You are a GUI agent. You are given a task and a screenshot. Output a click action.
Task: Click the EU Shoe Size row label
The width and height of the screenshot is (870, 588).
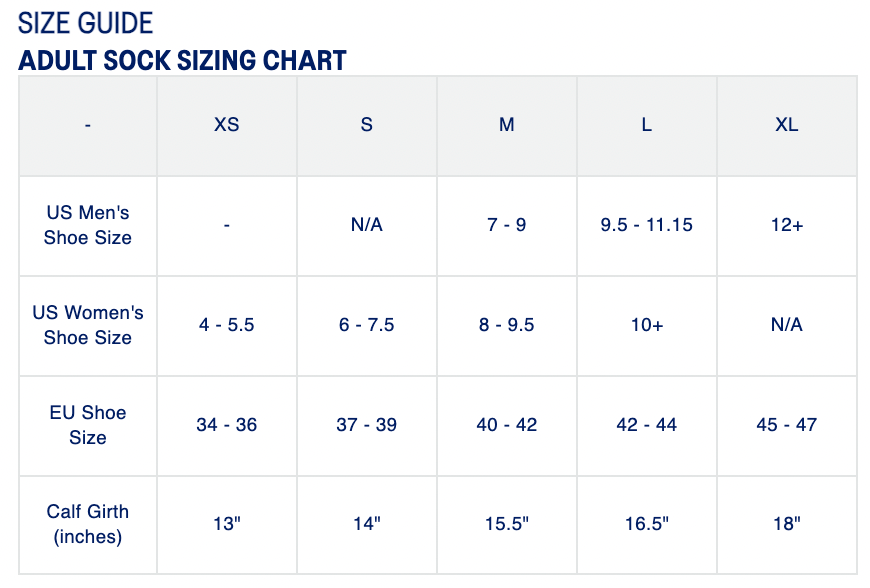point(88,425)
